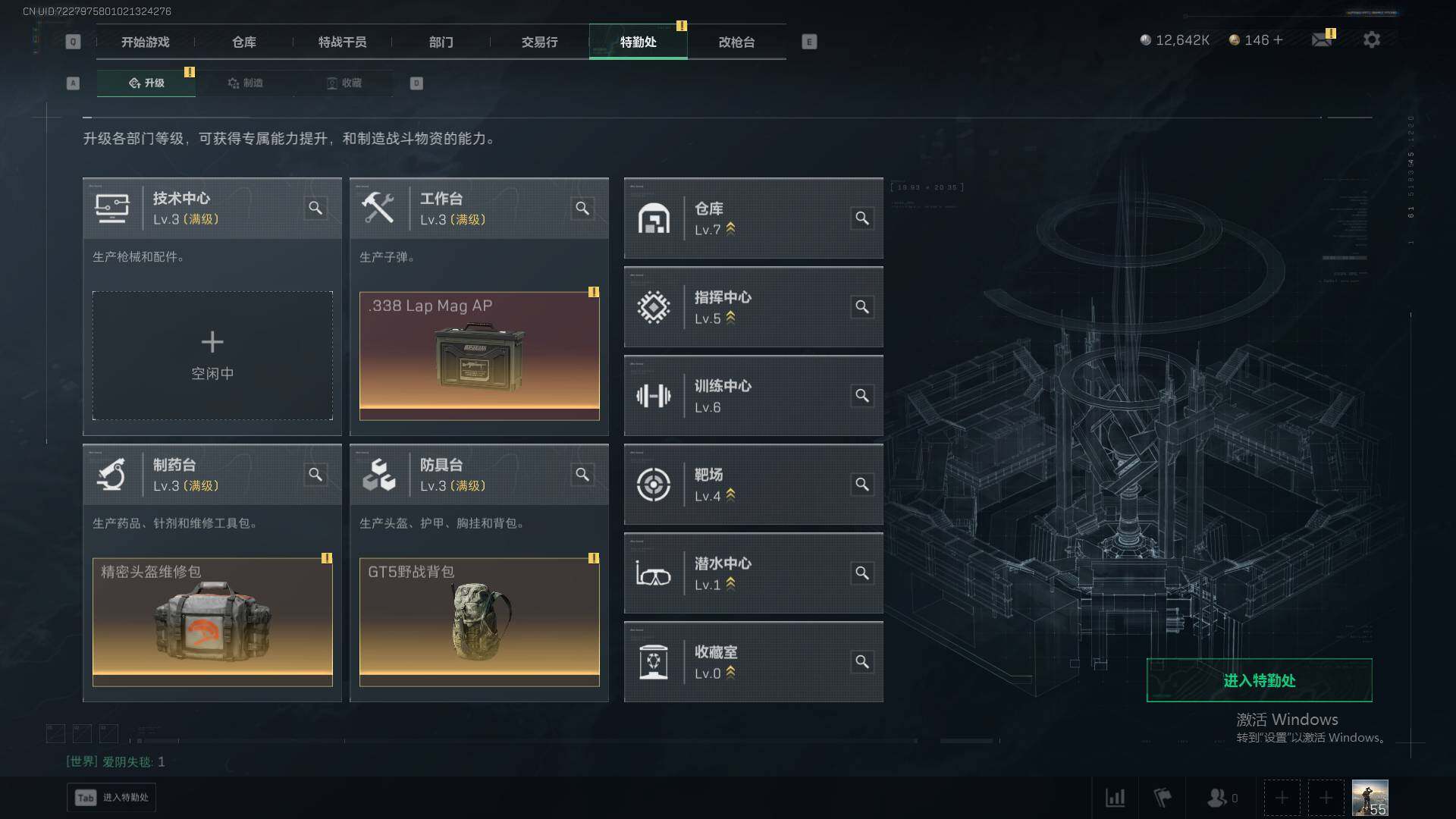Open the settings gear icon

click(x=1371, y=39)
